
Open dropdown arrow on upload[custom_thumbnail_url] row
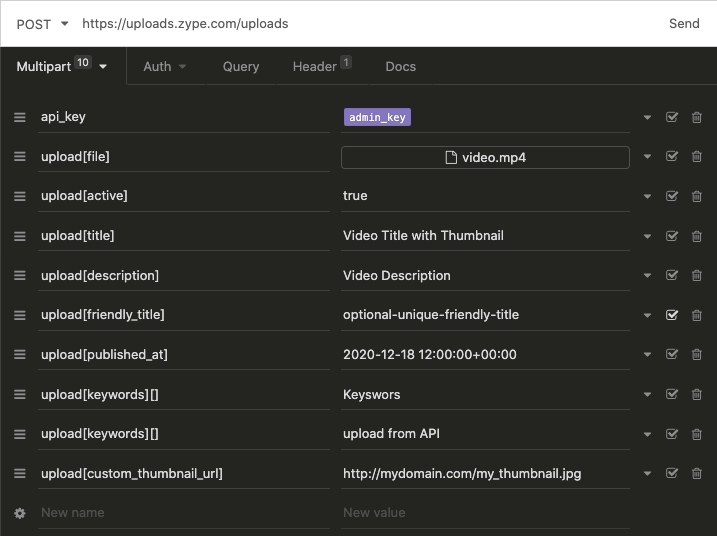[x=647, y=473]
